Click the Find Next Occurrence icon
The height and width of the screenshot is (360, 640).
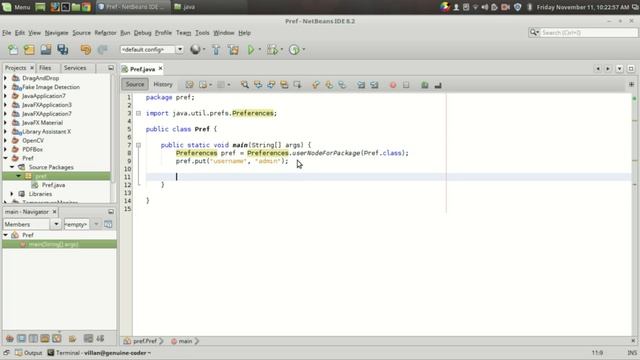(x=271, y=85)
